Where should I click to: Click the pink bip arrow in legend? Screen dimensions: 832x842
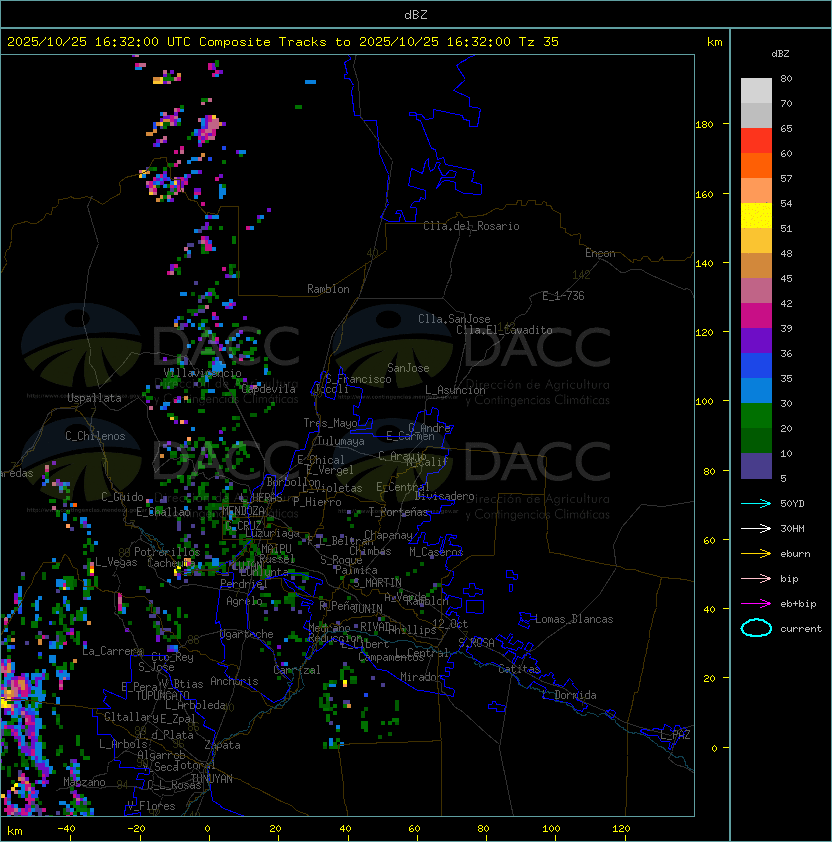pos(756,578)
